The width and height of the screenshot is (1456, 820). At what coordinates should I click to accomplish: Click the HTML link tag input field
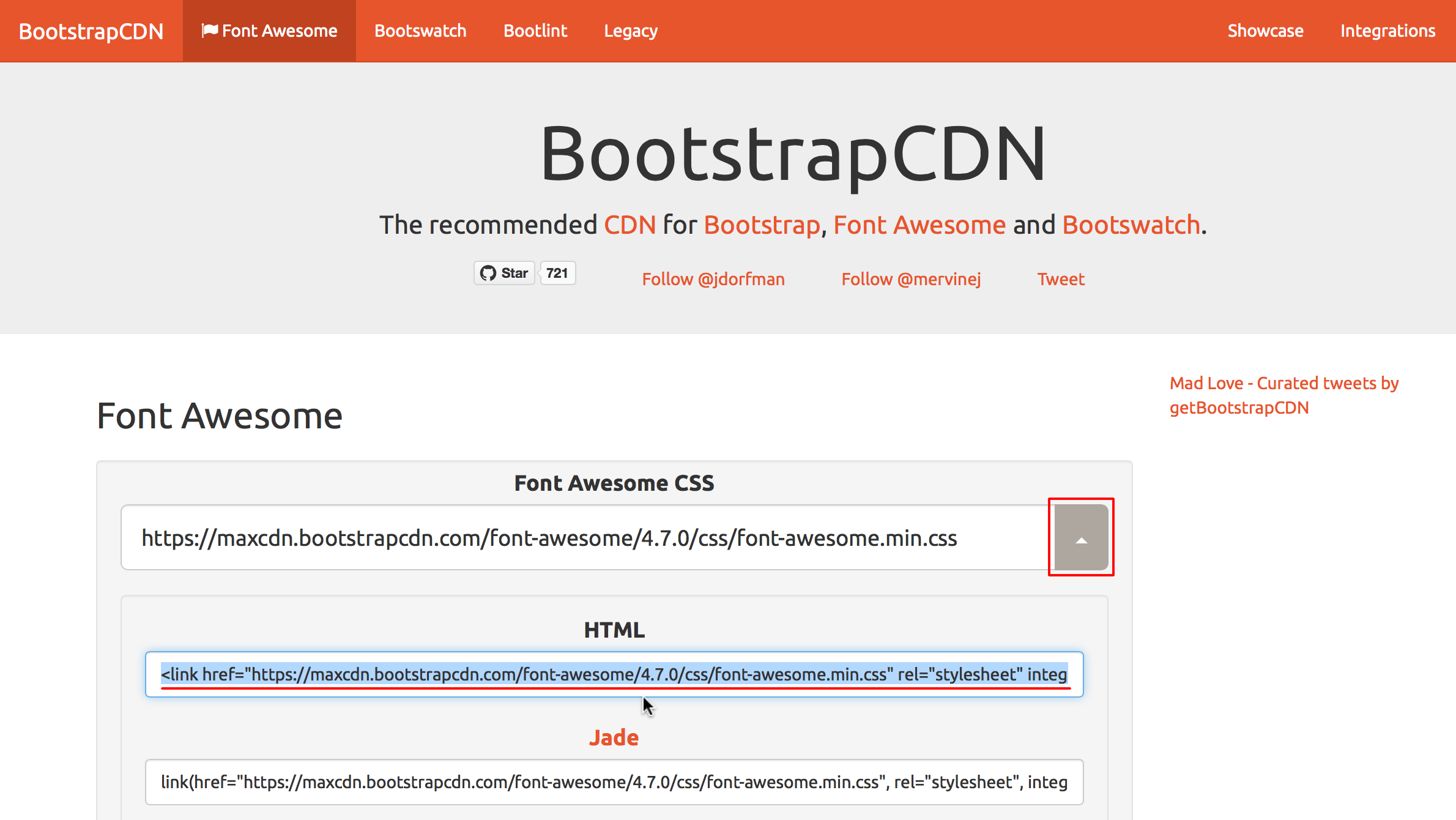coord(614,674)
